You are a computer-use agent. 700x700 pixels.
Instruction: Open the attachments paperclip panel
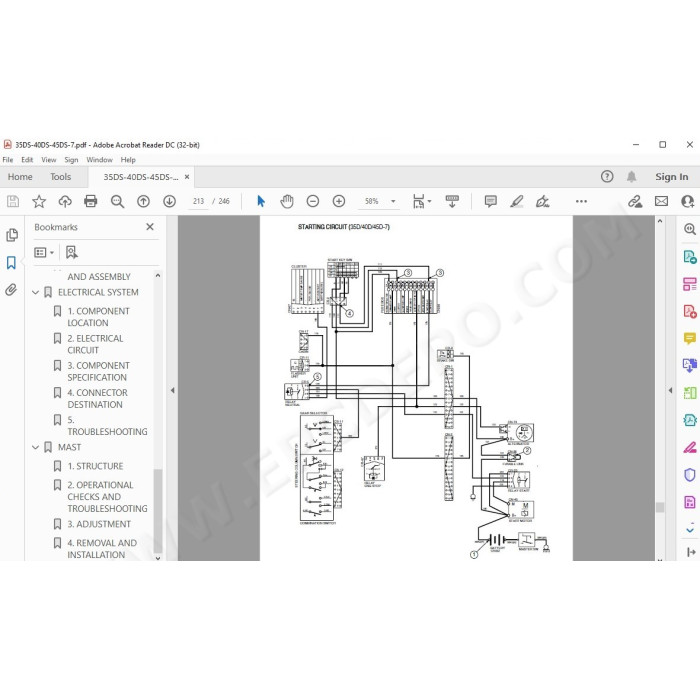[11, 290]
